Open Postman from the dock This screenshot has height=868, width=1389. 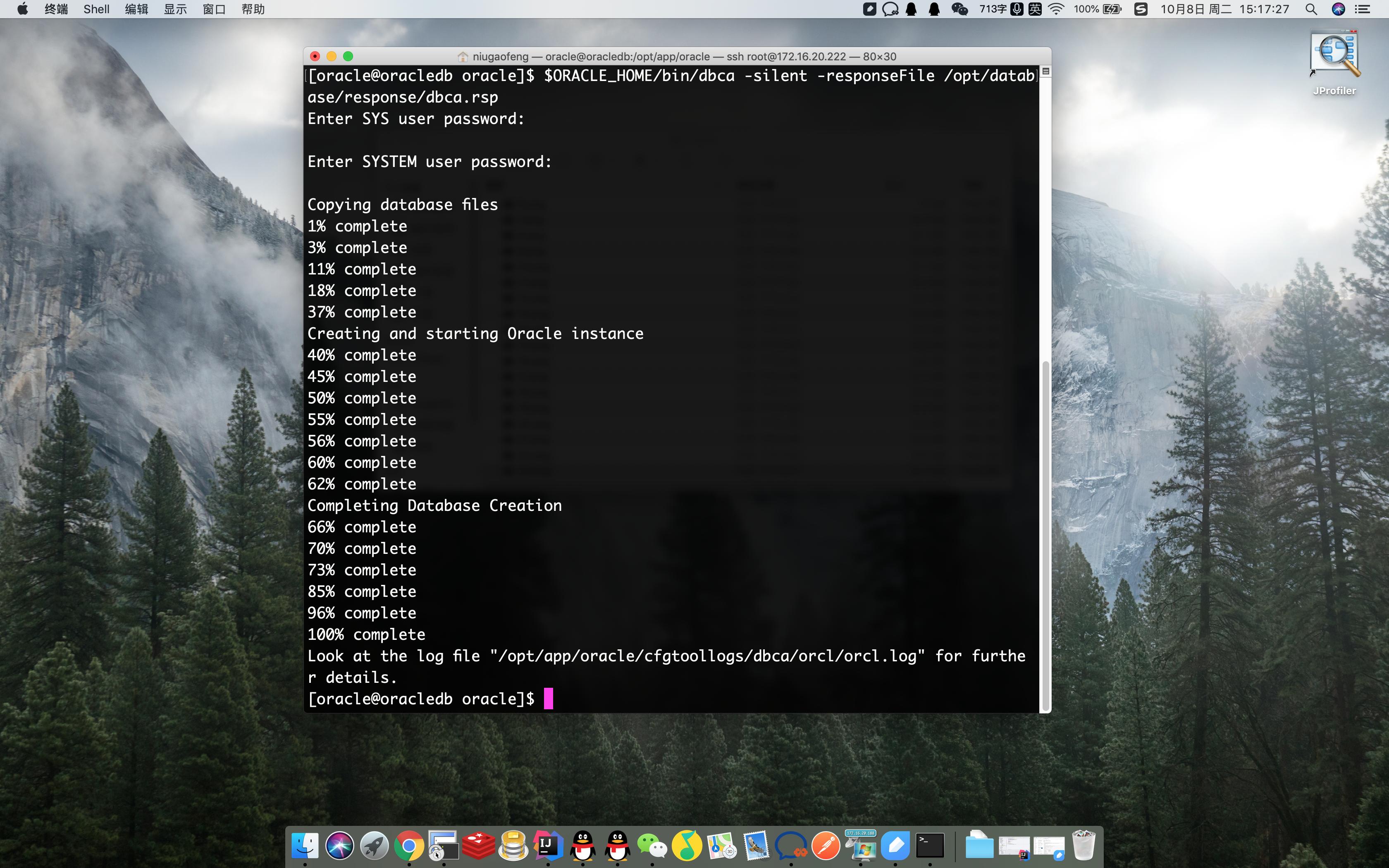pyautogui.click(x=826, y=846)
